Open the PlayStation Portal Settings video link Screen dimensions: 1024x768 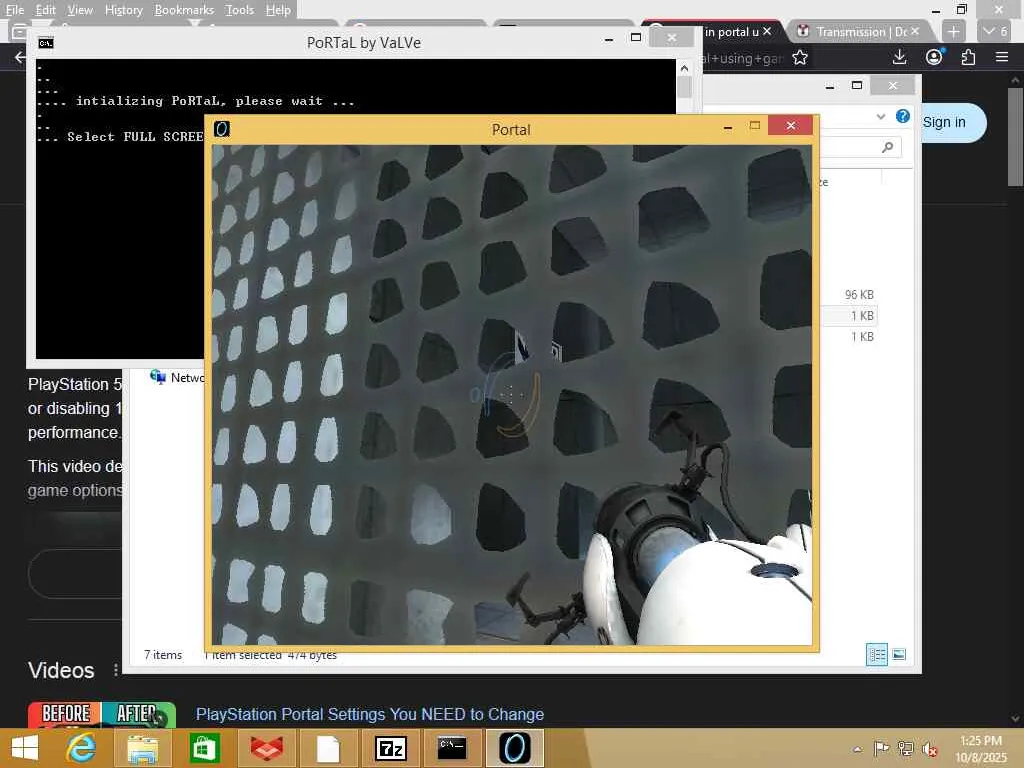(x=370, y=714)
